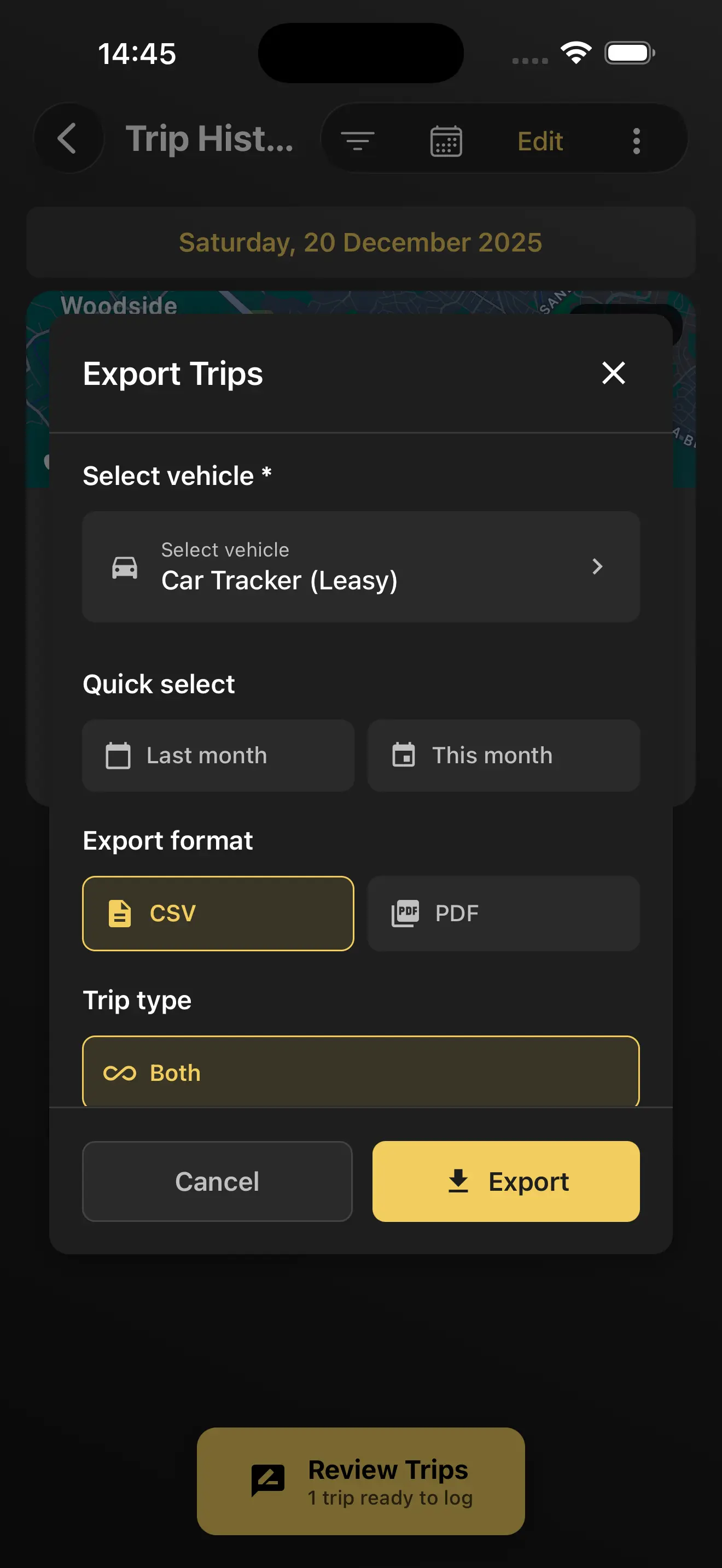Image resolution: width=722 pixels, height=1568 pixels.
Task: Tap Edit in the top toolbar
Action: click(540, 141)
